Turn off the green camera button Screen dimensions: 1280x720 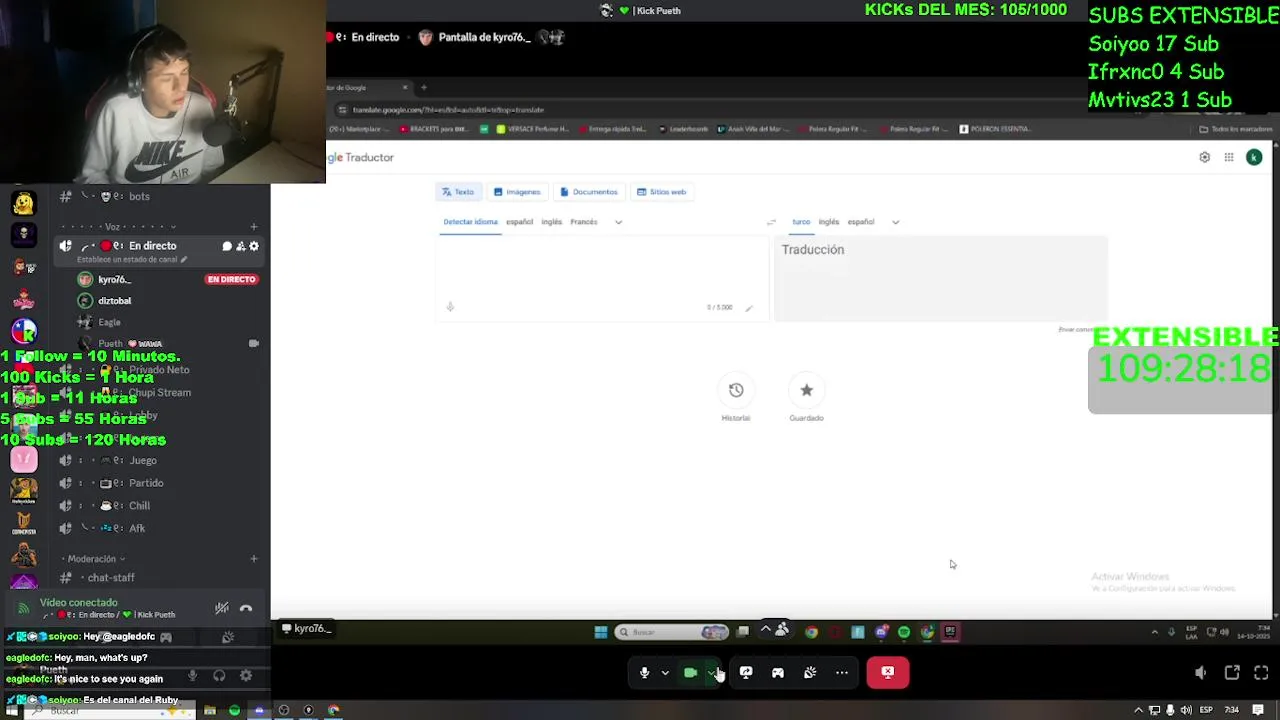coord(690,673)
